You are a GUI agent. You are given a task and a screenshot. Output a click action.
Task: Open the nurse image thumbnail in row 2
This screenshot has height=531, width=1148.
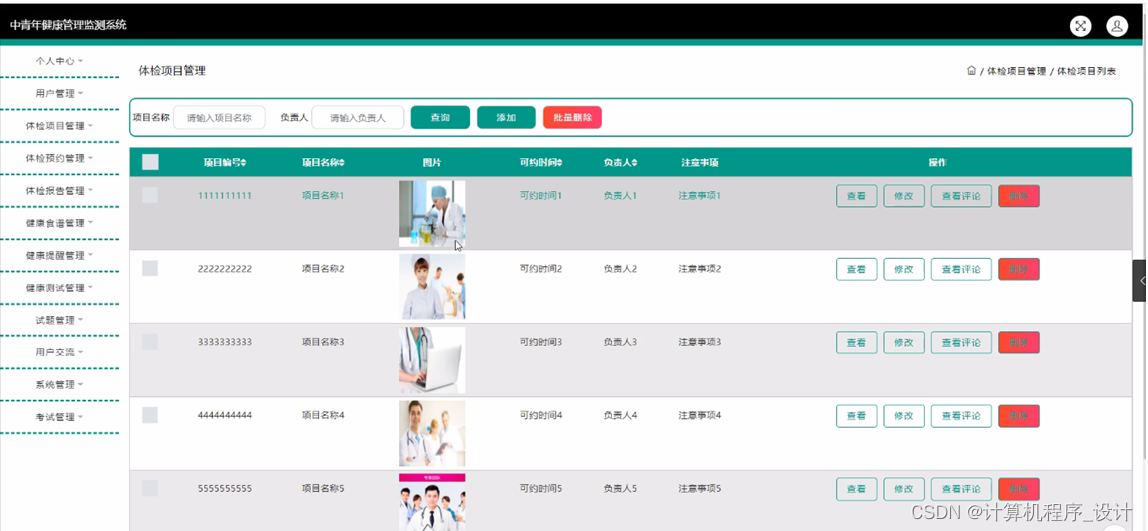pos(432,286)
